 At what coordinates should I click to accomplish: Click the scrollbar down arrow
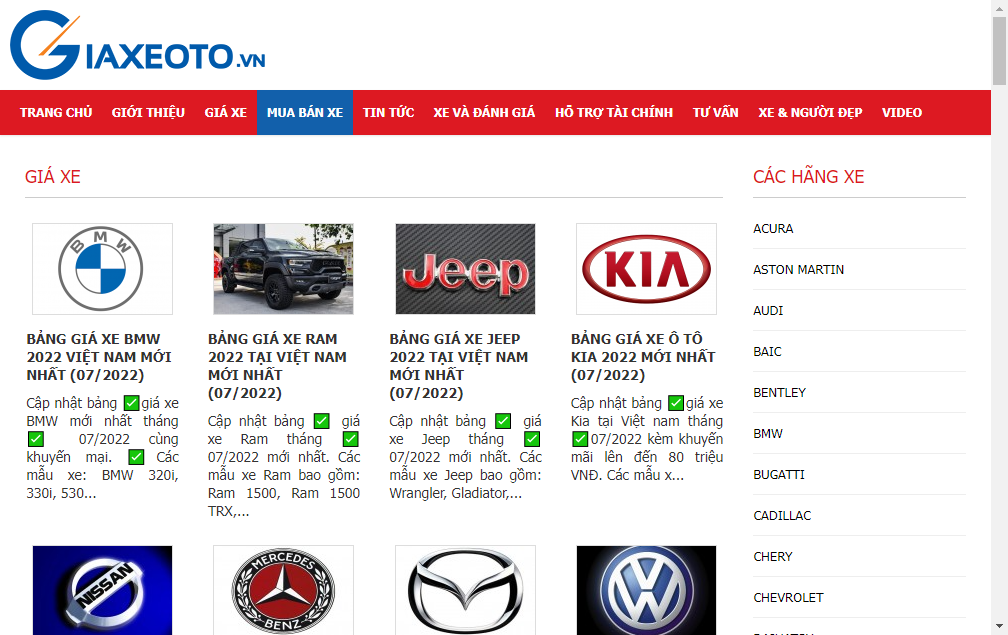(x=999, y=626)
